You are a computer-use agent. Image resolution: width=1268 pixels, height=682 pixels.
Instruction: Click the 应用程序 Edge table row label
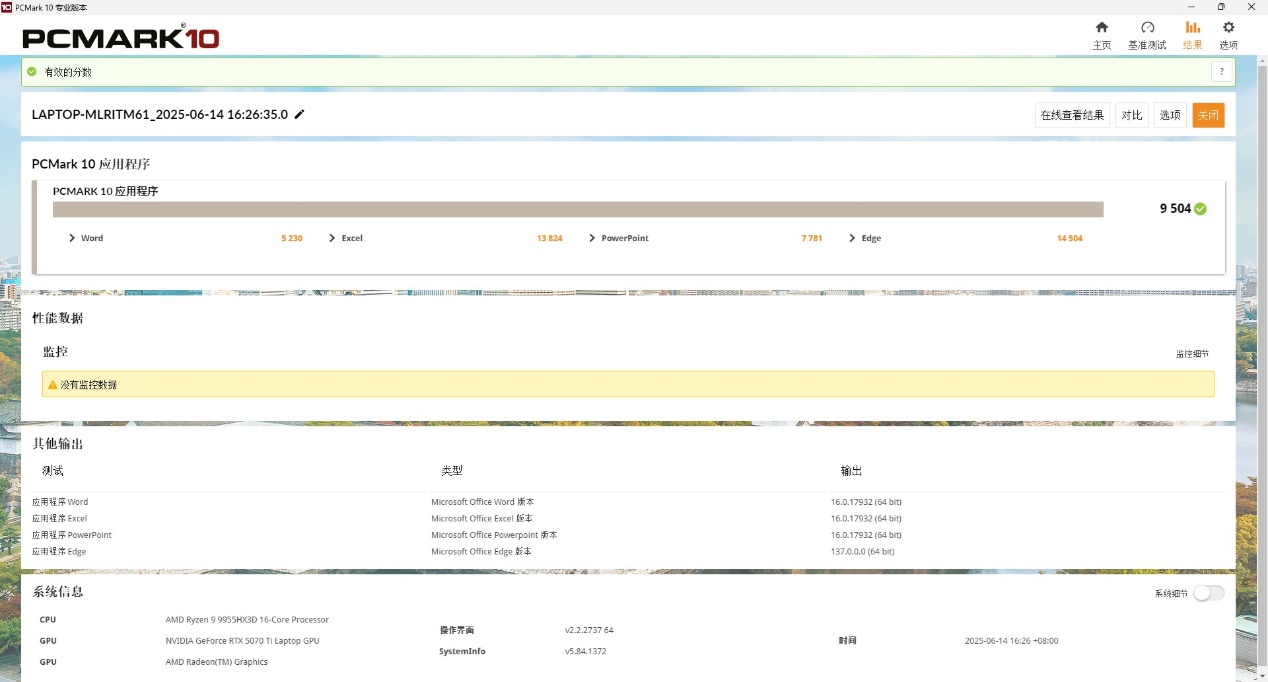(x=59, y=552)
